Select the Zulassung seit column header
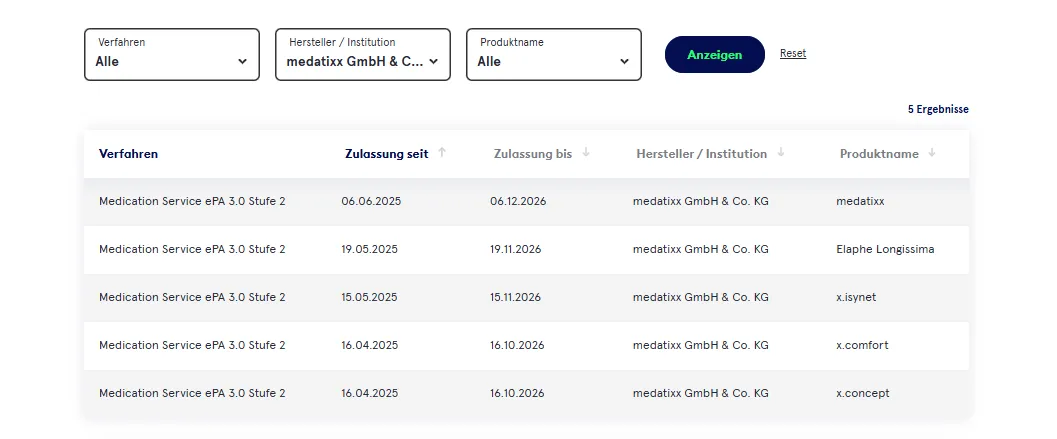 pyautogui.click(x=386, y=154)
